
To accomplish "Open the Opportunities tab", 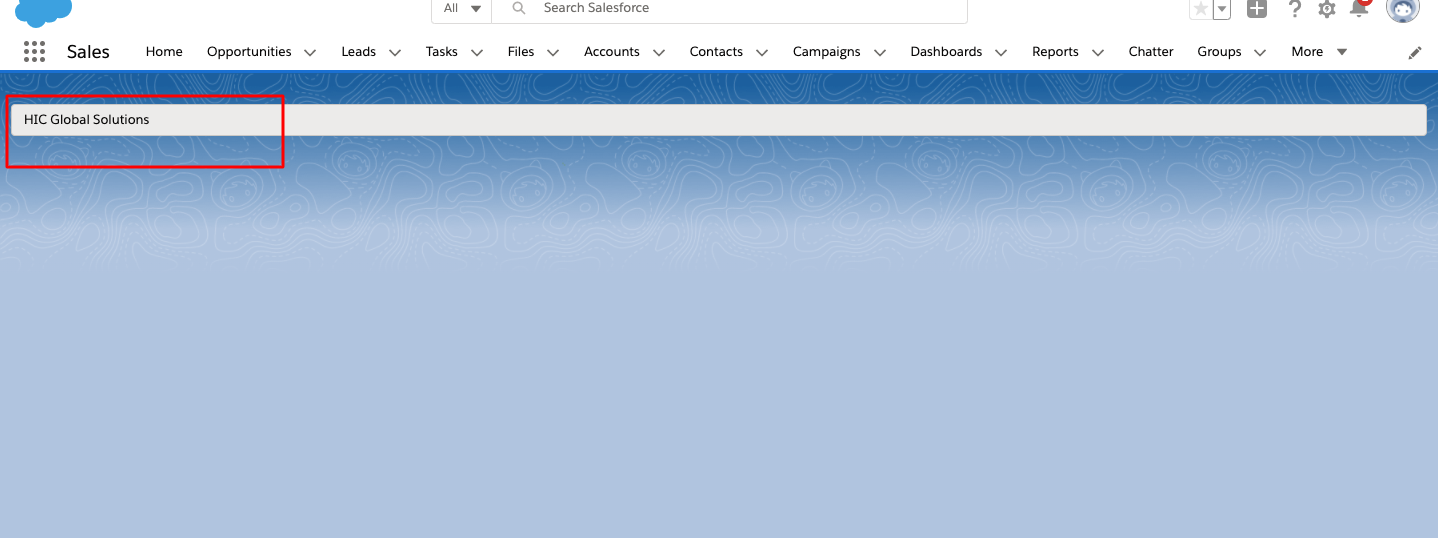I will pos(249,52).
